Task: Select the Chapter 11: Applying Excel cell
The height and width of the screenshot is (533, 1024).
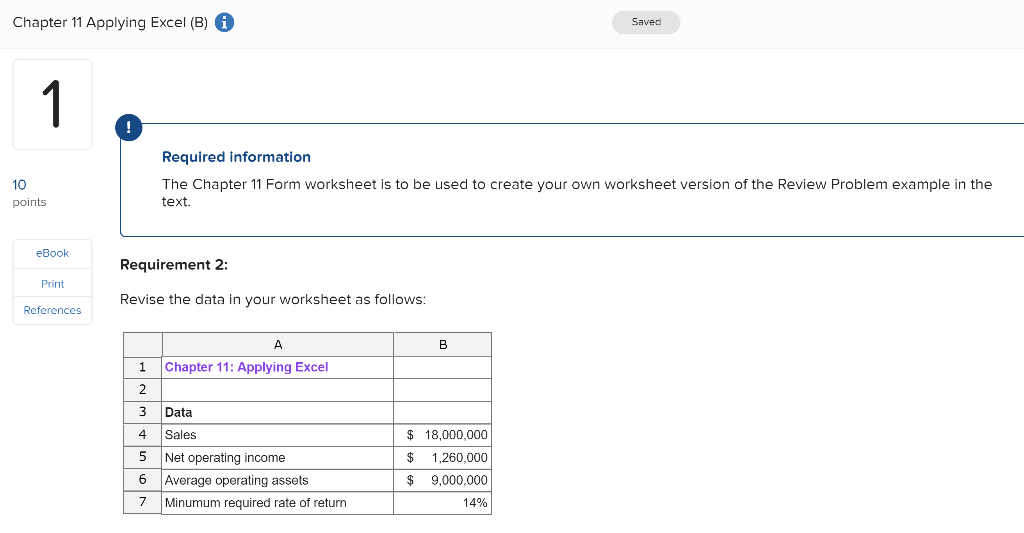Action: [x=278, y=367]
